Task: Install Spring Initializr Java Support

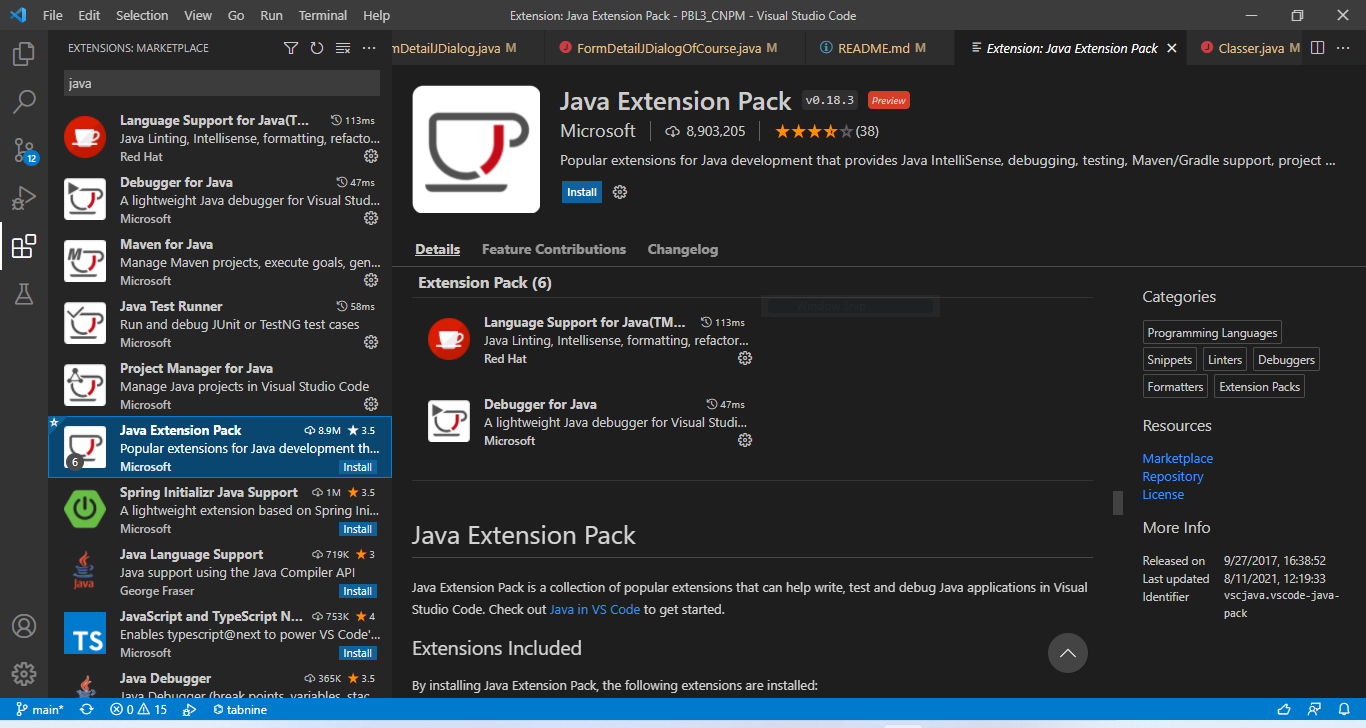Action: [358, 529]
